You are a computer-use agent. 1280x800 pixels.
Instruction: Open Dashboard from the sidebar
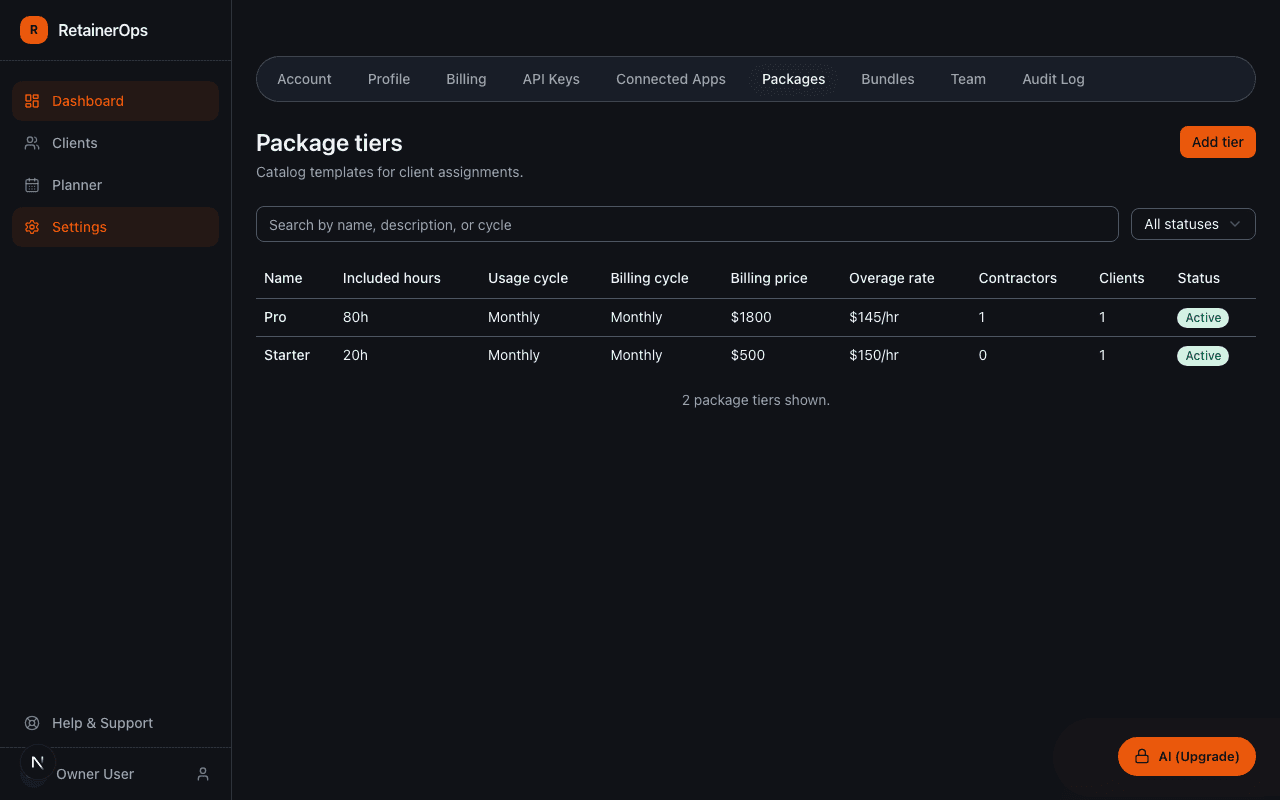point(115,101)
